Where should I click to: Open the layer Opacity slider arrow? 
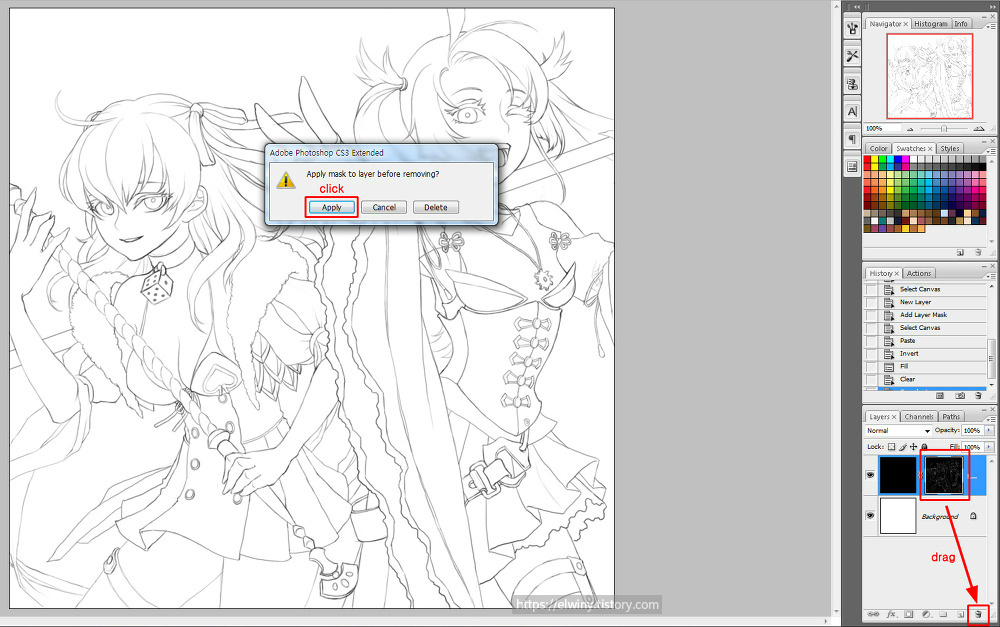[989, 431]
